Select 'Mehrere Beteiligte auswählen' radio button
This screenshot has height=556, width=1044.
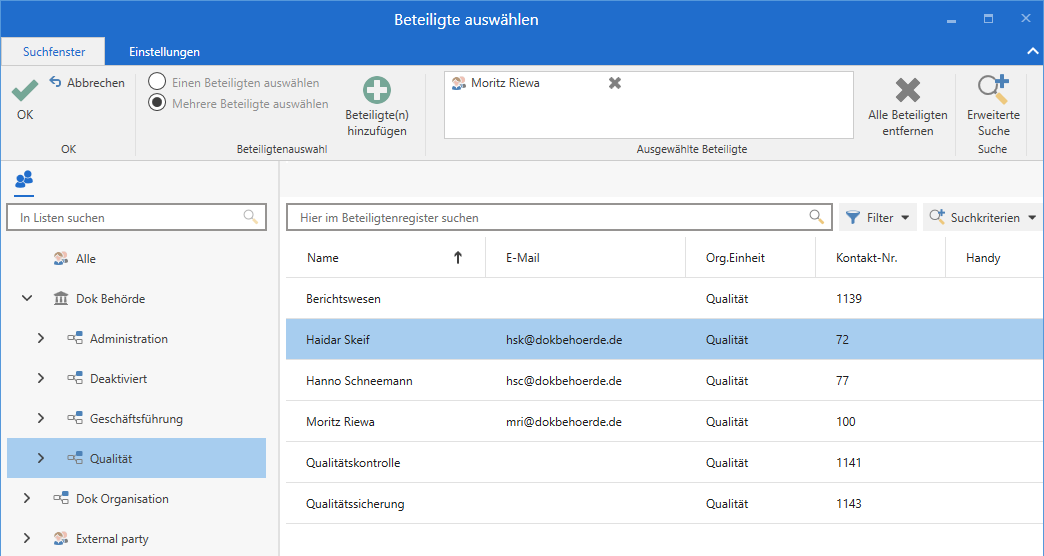[x=157, y=103]
